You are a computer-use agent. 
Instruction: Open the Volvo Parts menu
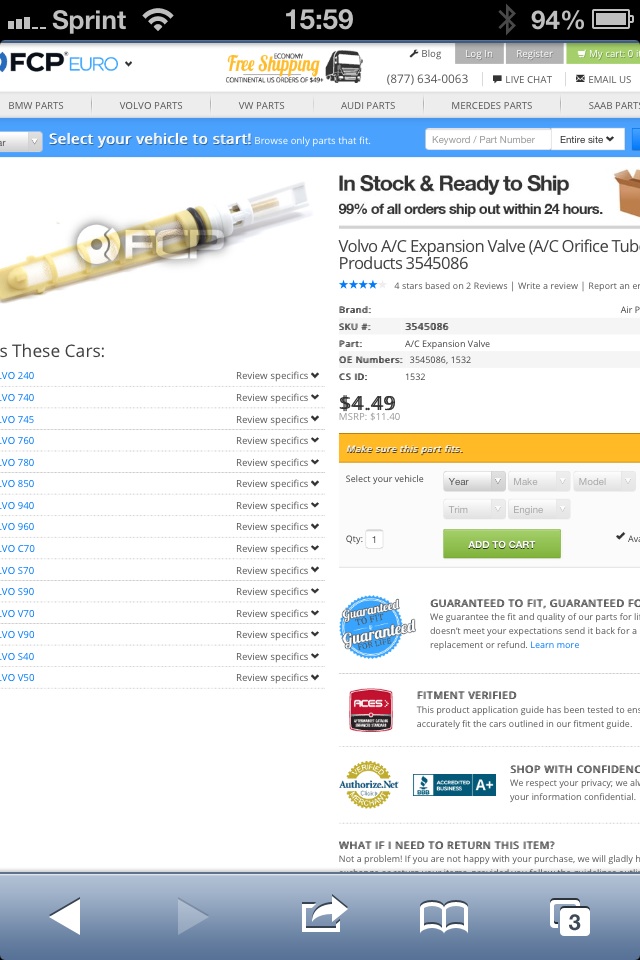pos(150,105)
